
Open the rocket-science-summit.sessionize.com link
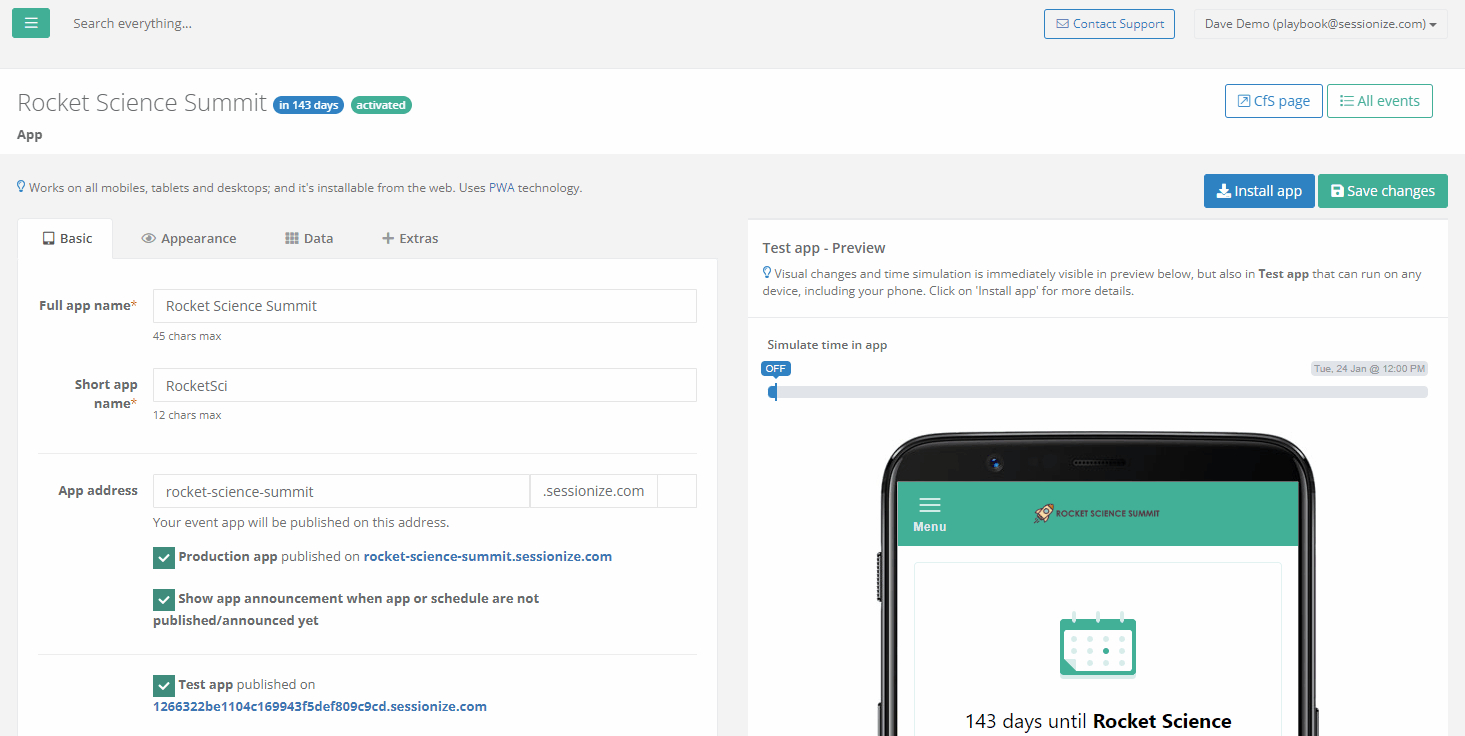[x=487, y=556]
